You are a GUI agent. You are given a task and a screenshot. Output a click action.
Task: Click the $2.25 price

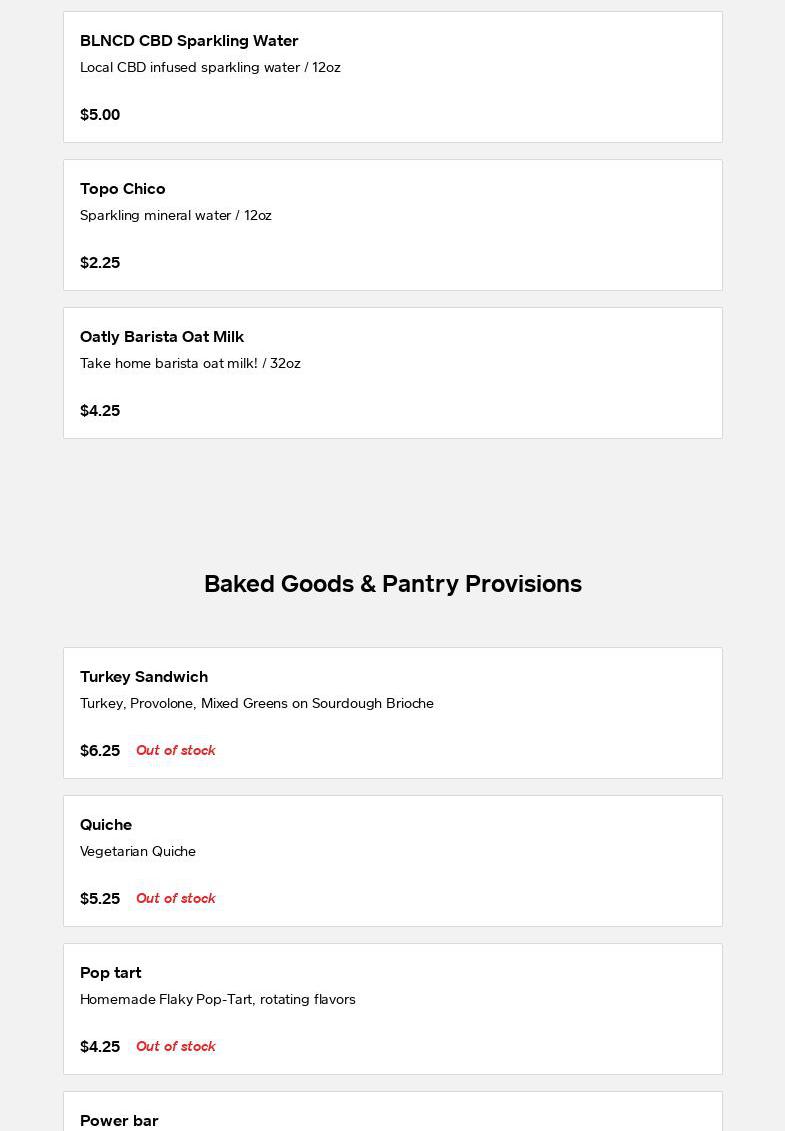(100, 263)
